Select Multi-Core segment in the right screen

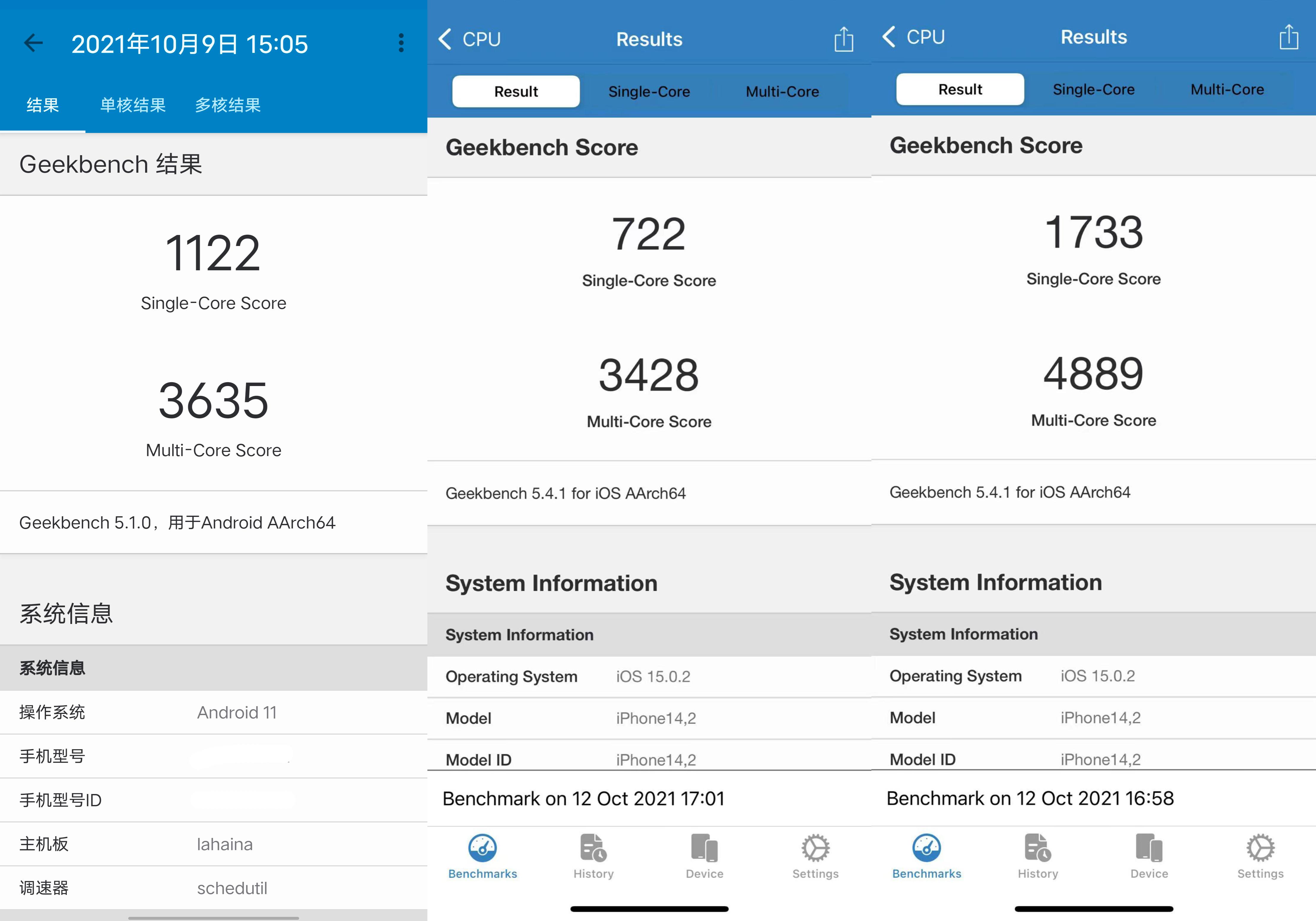click(1227, 89)
